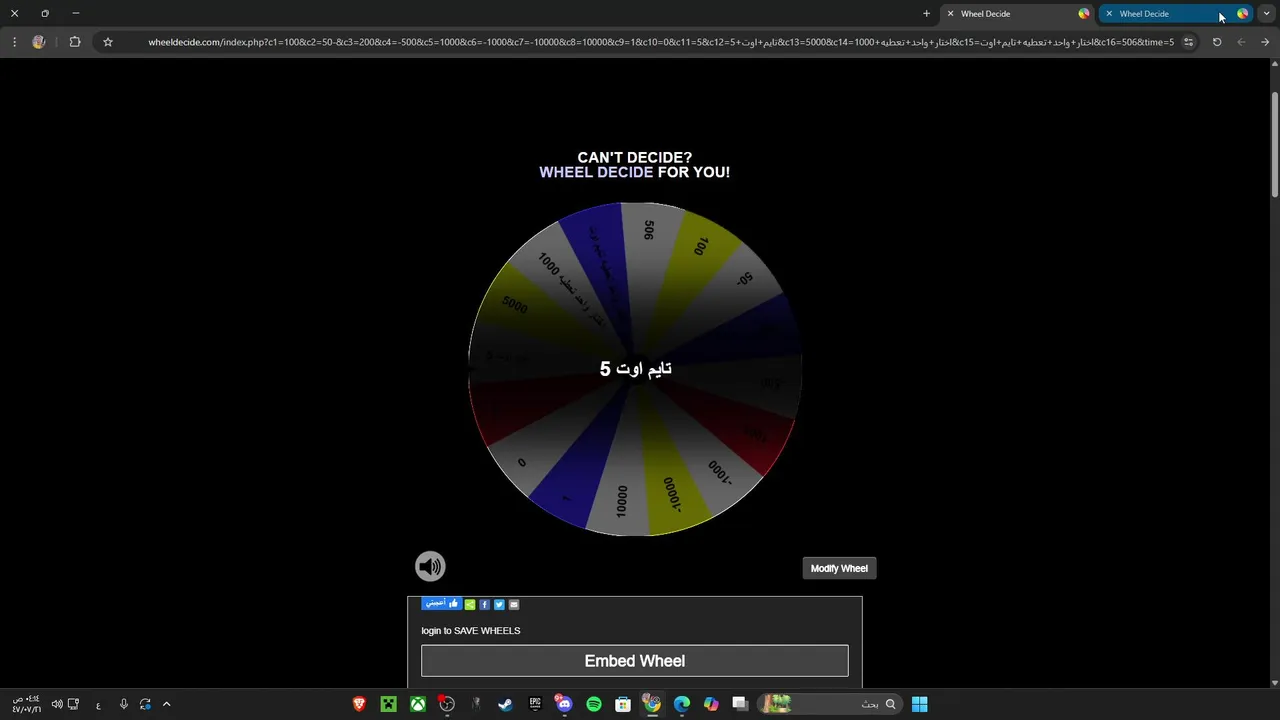This screenshot has height=720, width=1280.
Task: Open Copilot from the taskbar
Action: pyautogui.click(x=711, y=704)
